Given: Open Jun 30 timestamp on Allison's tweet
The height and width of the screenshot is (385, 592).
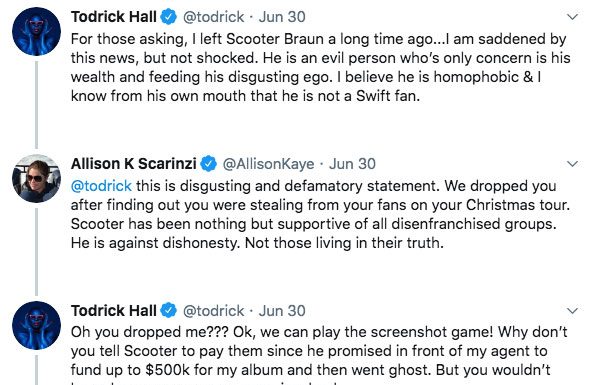Looking at the screenshot, I should (x=352, y=164).
